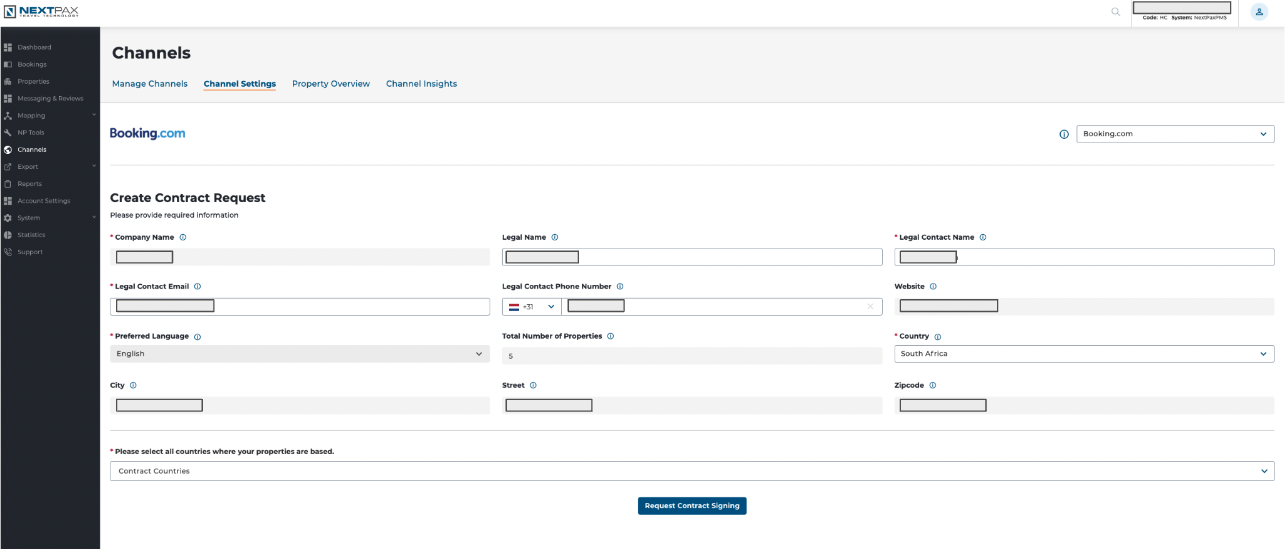The height and width of the screenshot is (549, 1288).
Task: Open the Country dropdown showing South Africa
Action: 1084,354
